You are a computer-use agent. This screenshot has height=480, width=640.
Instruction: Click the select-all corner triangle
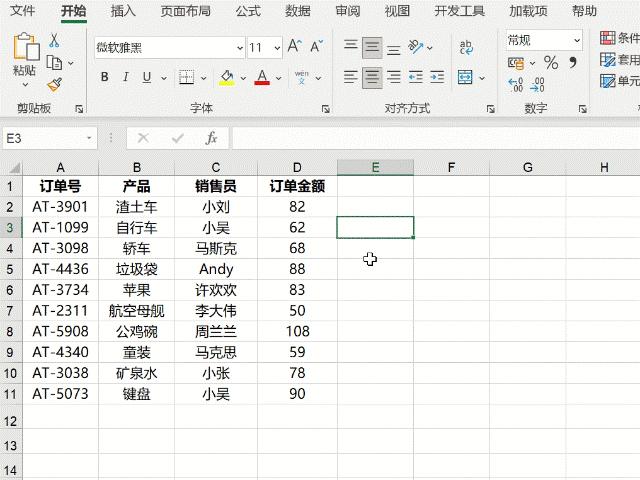(14, 168)
